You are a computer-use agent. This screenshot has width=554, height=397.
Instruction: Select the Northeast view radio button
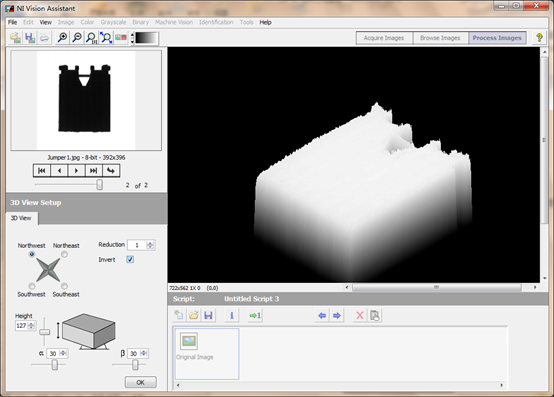64,254
